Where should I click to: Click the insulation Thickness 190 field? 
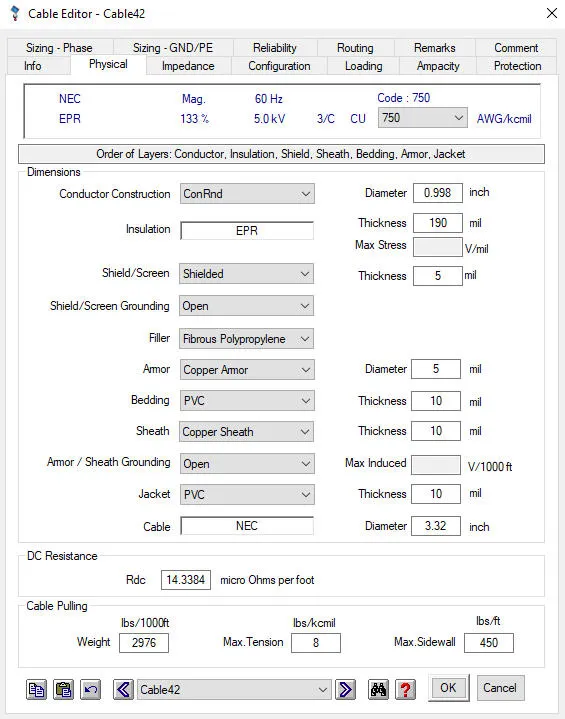point(438,223)
